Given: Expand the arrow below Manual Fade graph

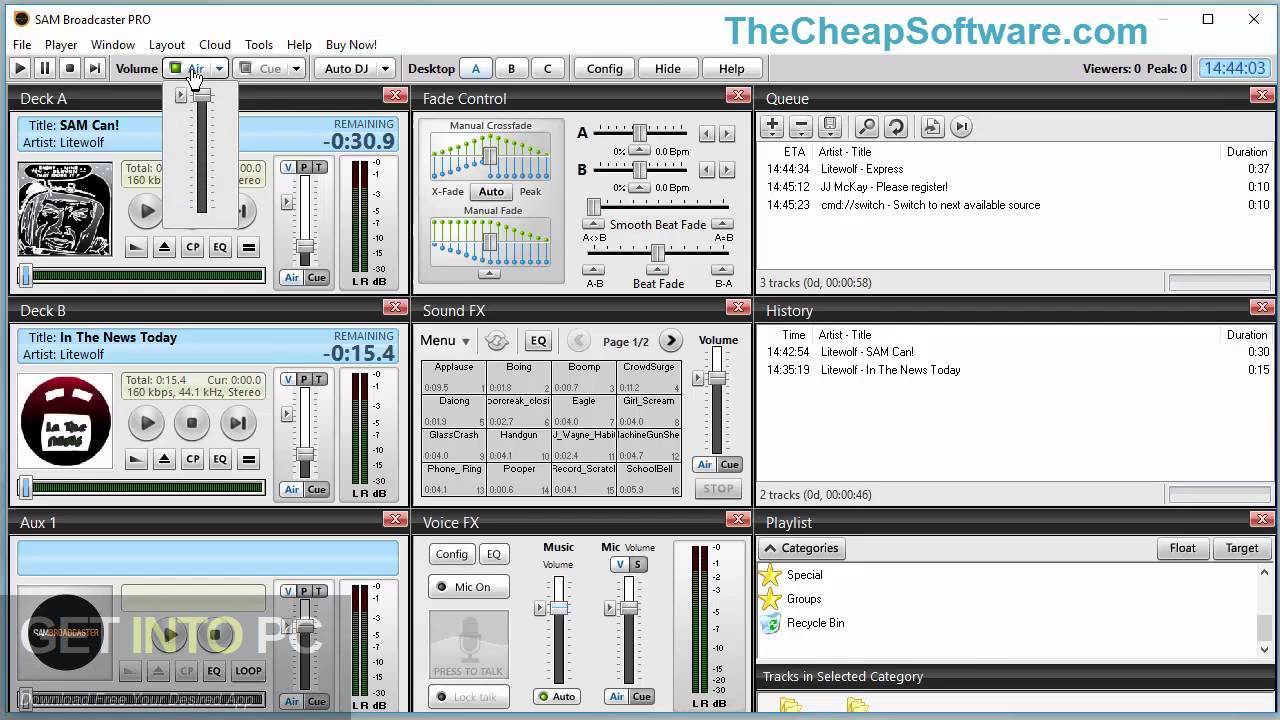Looking at the screenshot, I should (x=489, y=274).
